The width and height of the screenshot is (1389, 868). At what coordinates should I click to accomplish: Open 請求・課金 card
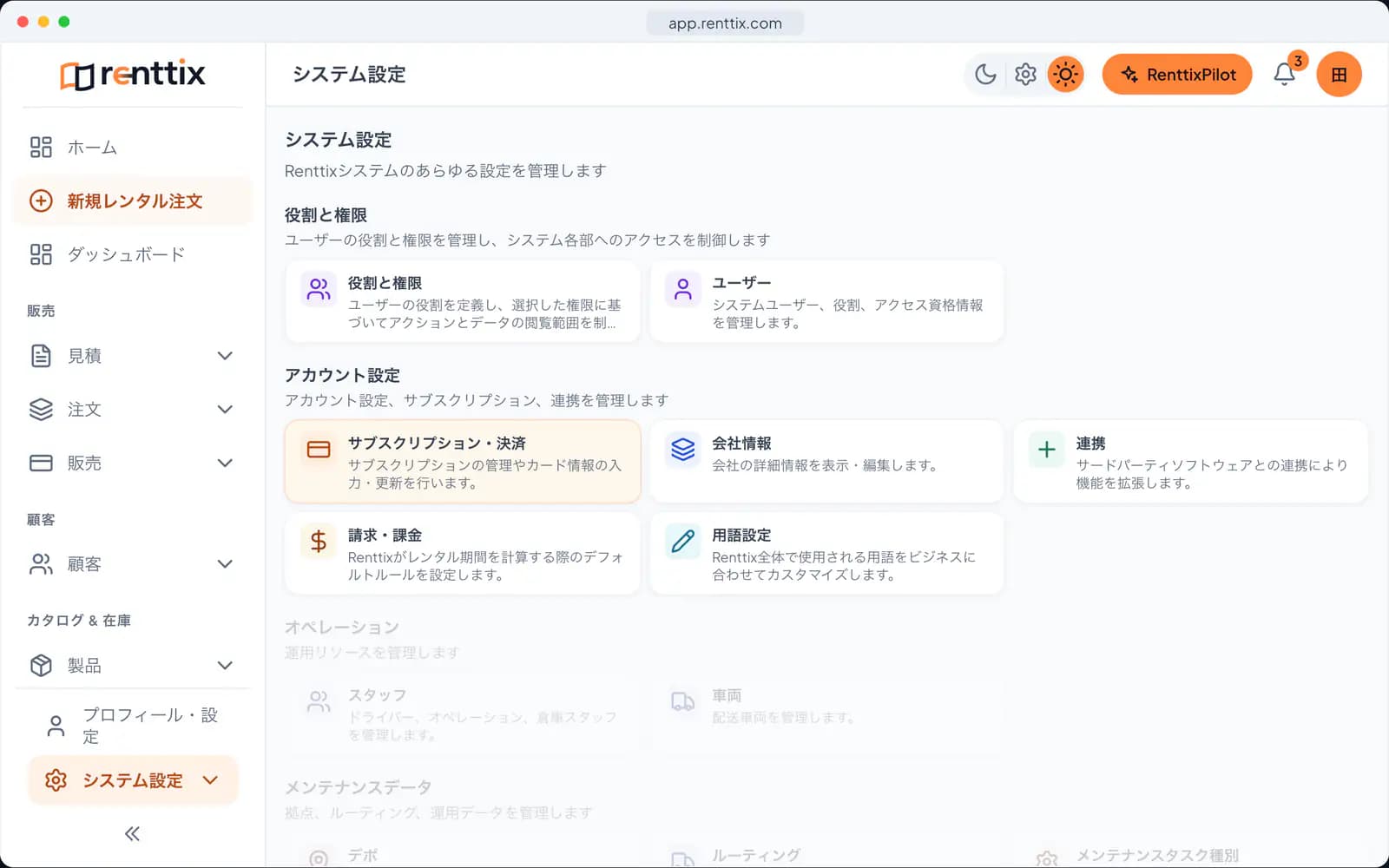click(463, 554)
